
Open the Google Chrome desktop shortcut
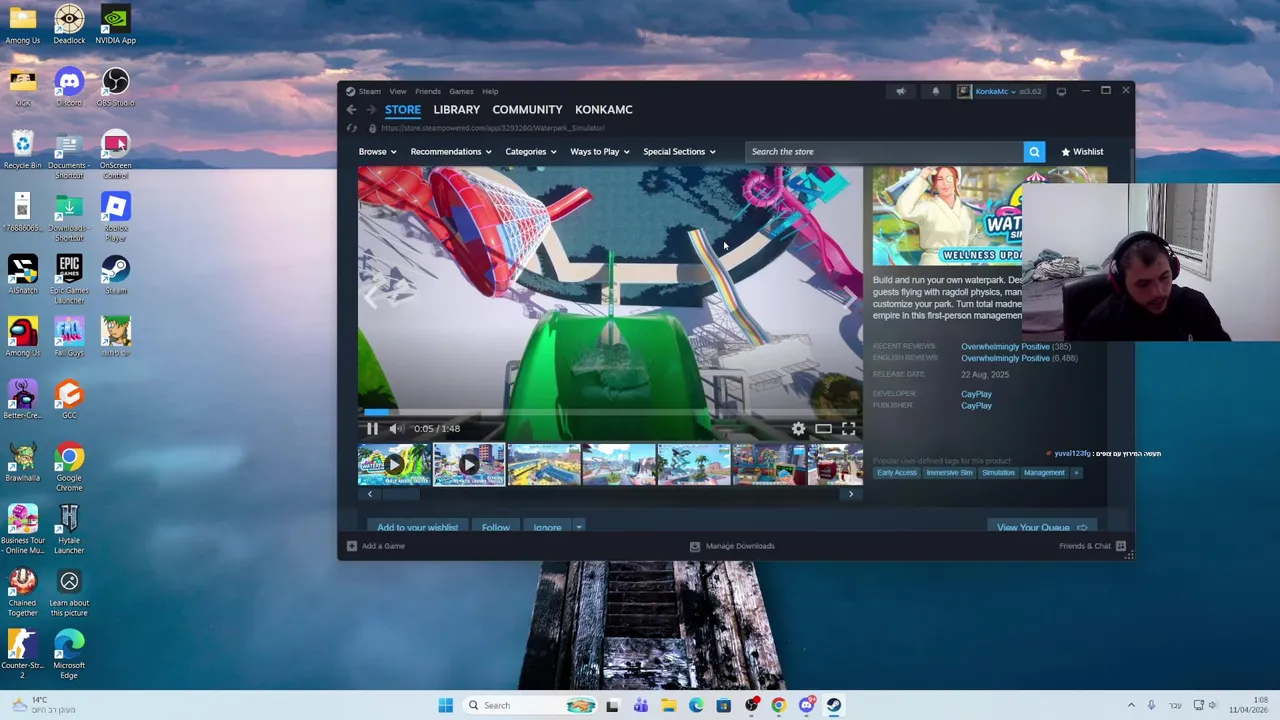(69, 467)
